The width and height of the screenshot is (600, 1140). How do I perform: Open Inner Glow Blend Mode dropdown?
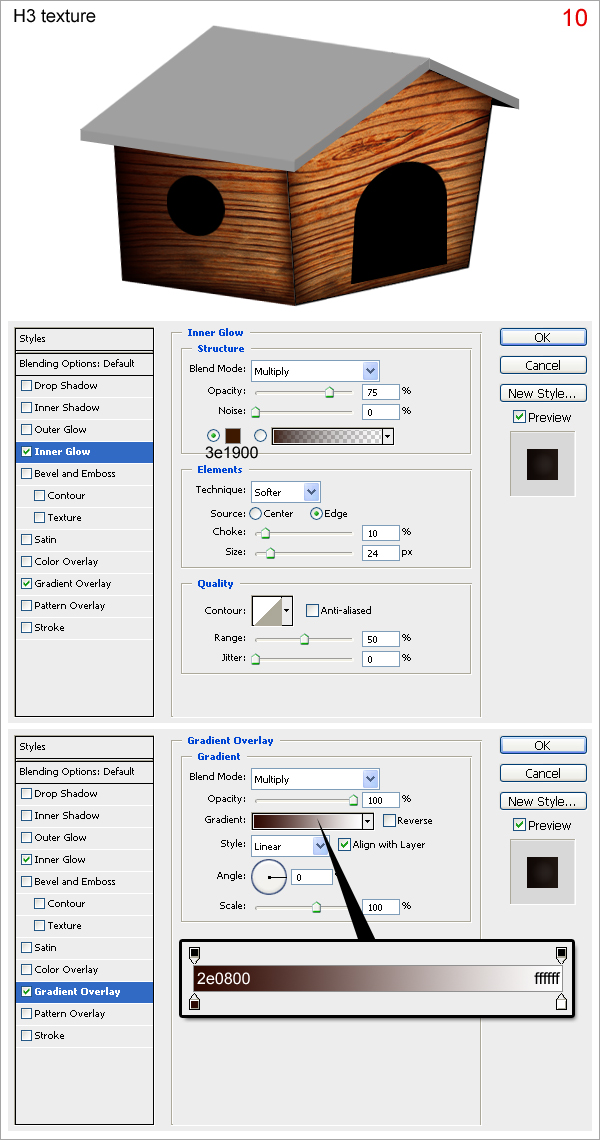pos(371,371)
